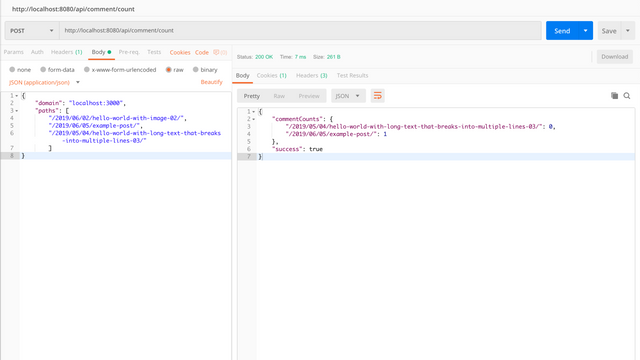
Task: Select the response Body tab
Action: 242,76
